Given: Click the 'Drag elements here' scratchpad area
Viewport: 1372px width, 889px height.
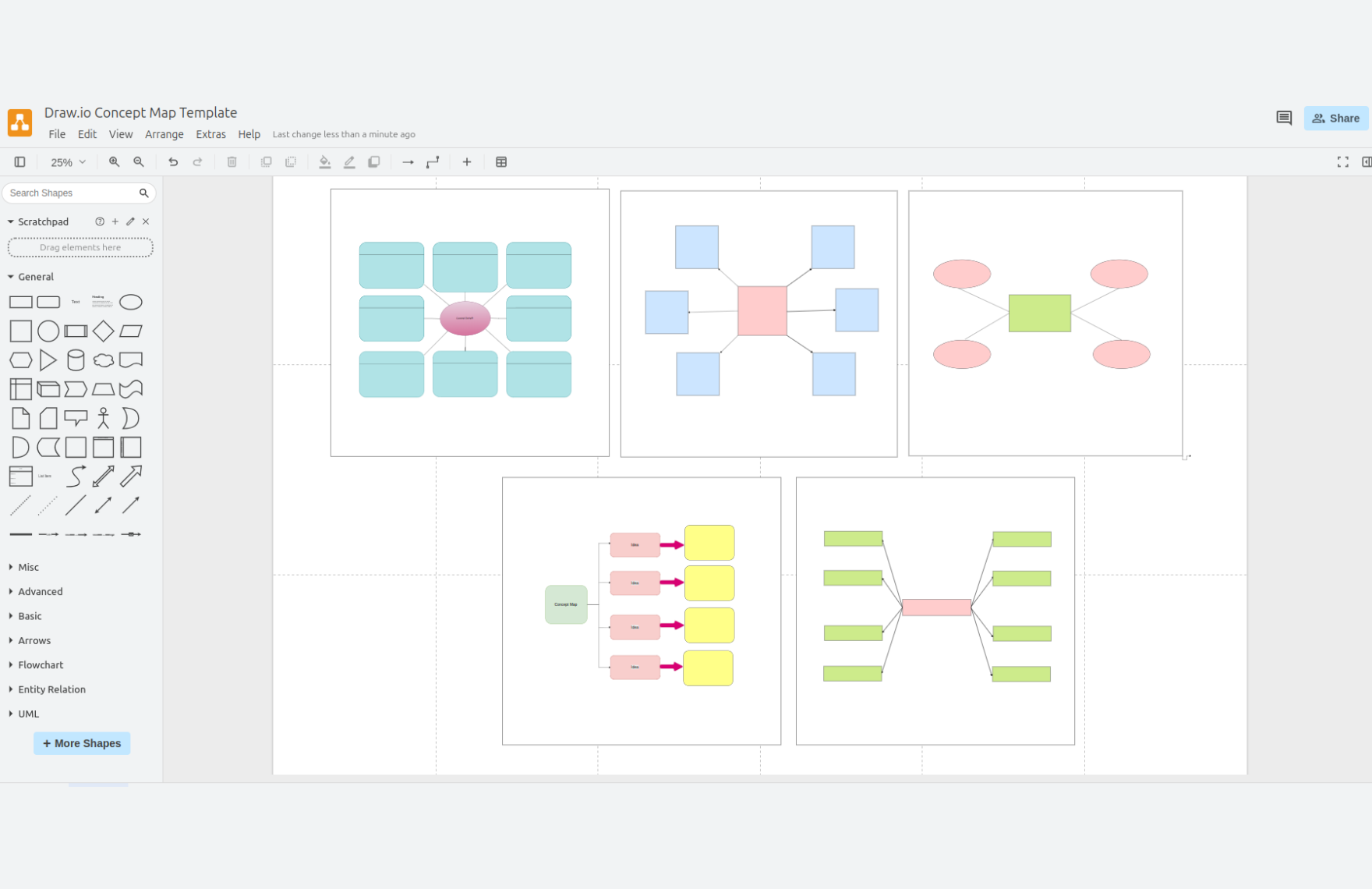Looking at the screenshot, I should (80, 247).
